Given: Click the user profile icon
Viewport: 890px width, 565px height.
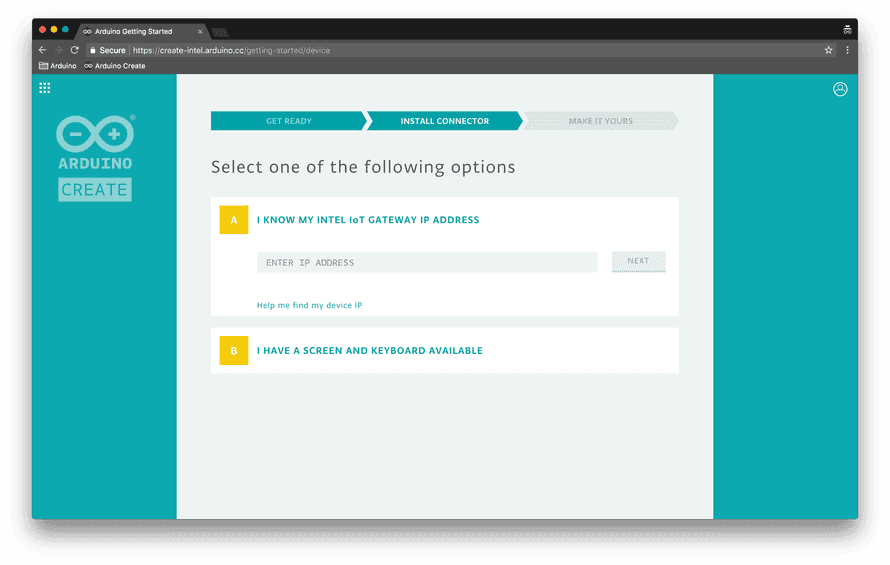Looking at the screenshot, I should click(x=840, y=89).
